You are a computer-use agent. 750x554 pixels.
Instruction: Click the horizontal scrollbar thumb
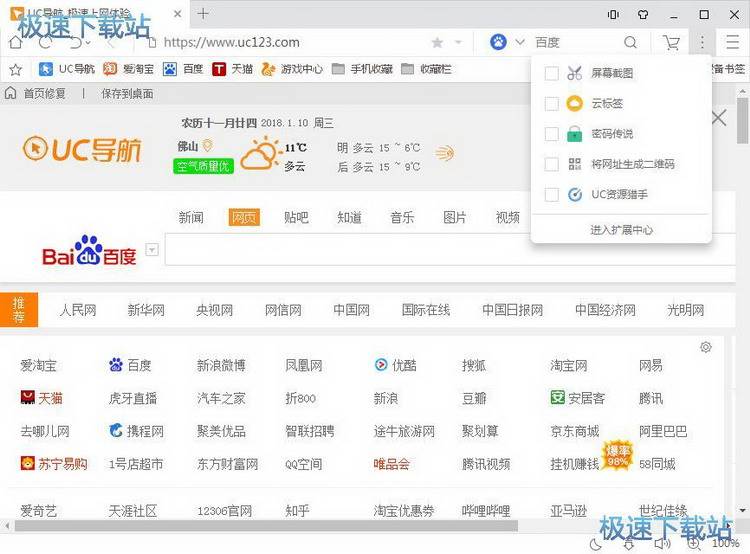tap(266, 526)
